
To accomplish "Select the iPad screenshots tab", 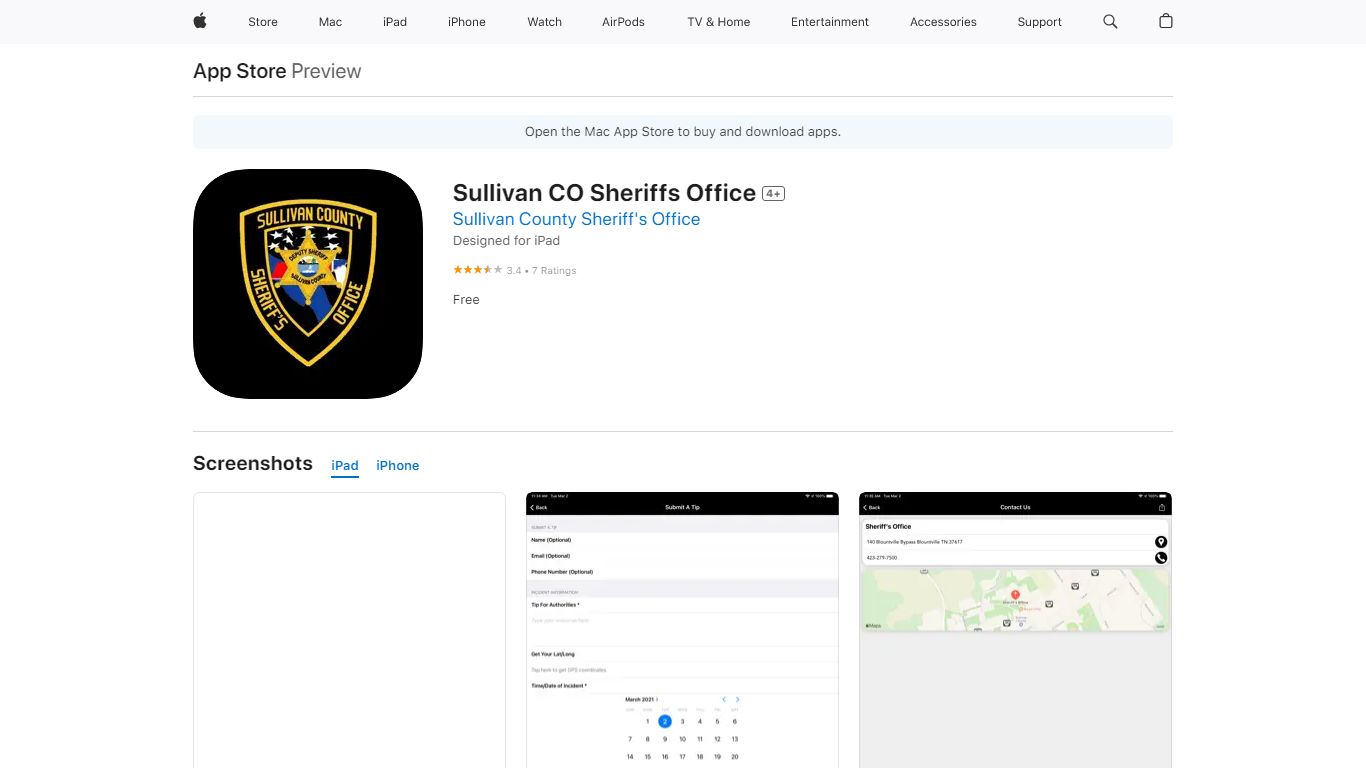I will [x=345, y=466].
